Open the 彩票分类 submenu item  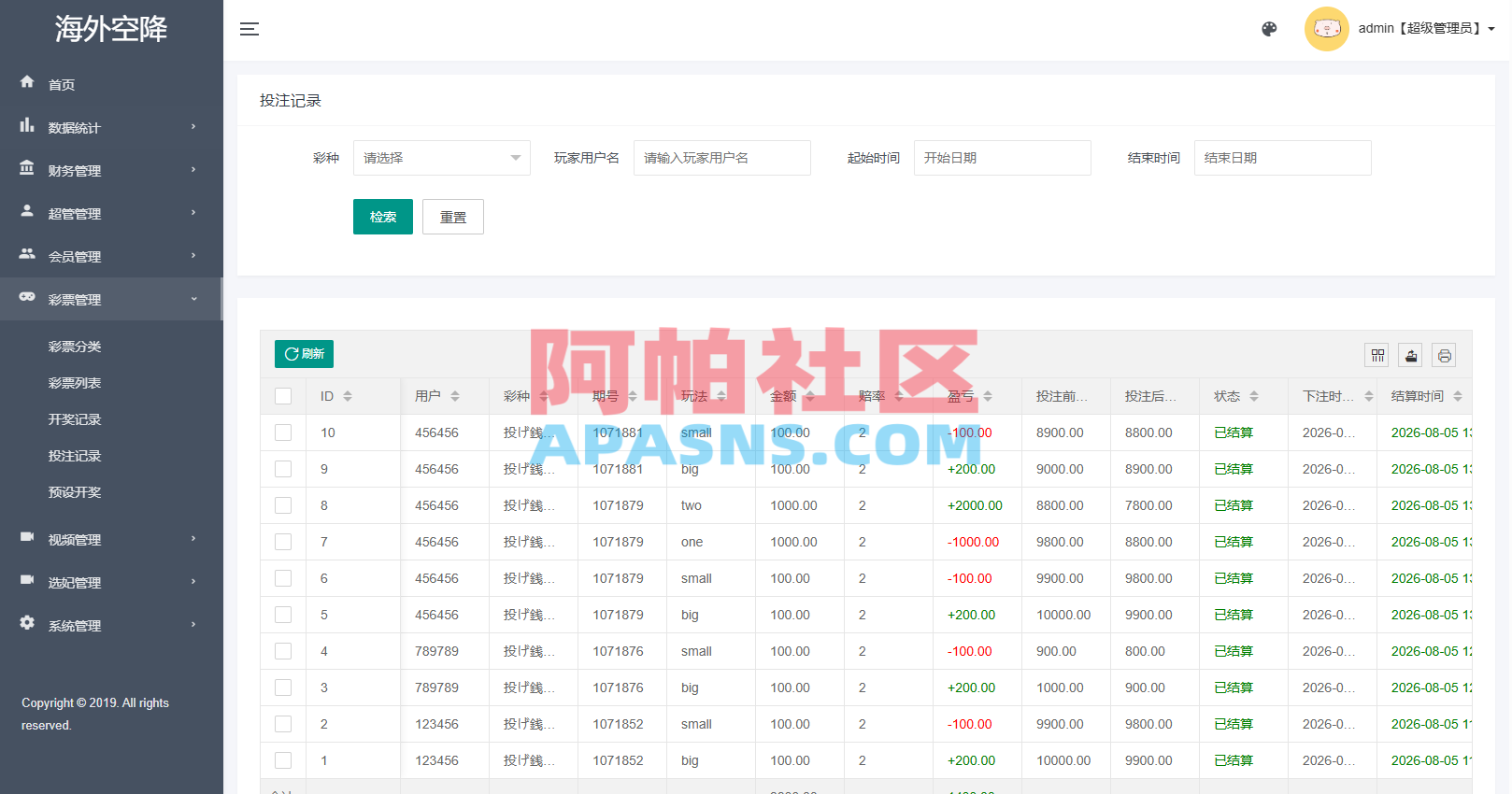point(75,347)
